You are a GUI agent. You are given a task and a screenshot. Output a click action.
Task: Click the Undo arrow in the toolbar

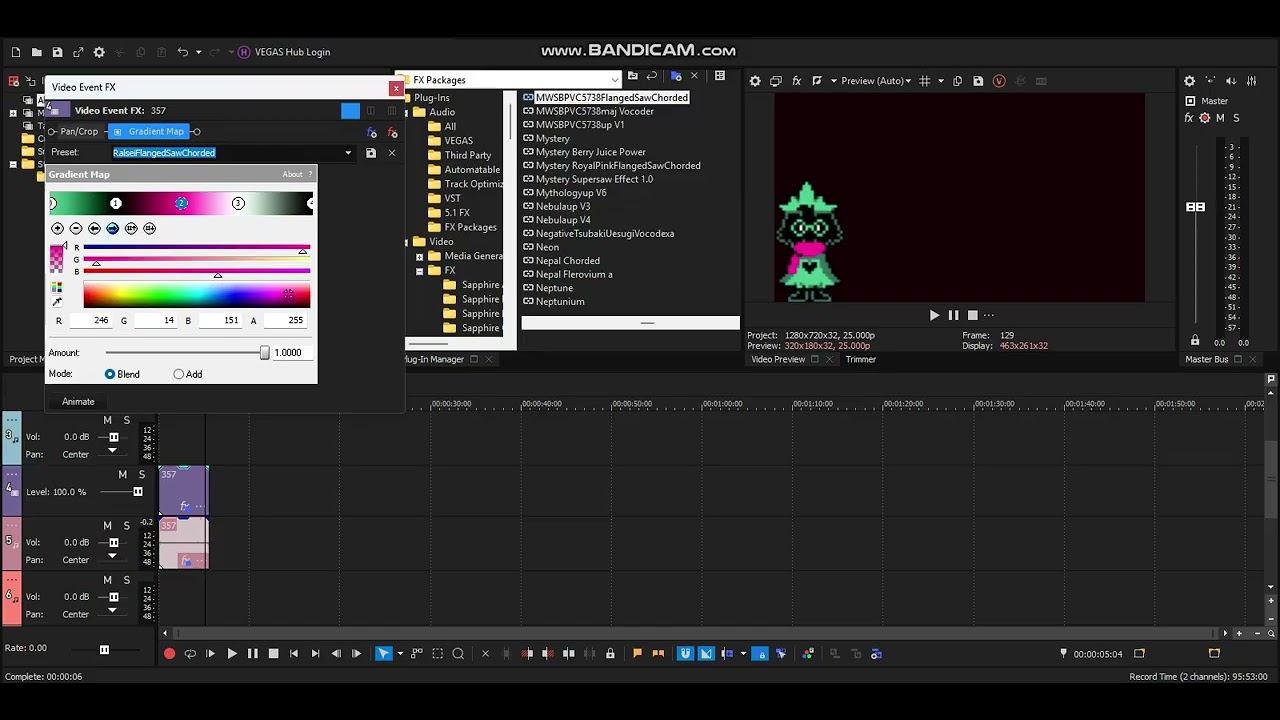pyautogui.click(x=182, y=52)
